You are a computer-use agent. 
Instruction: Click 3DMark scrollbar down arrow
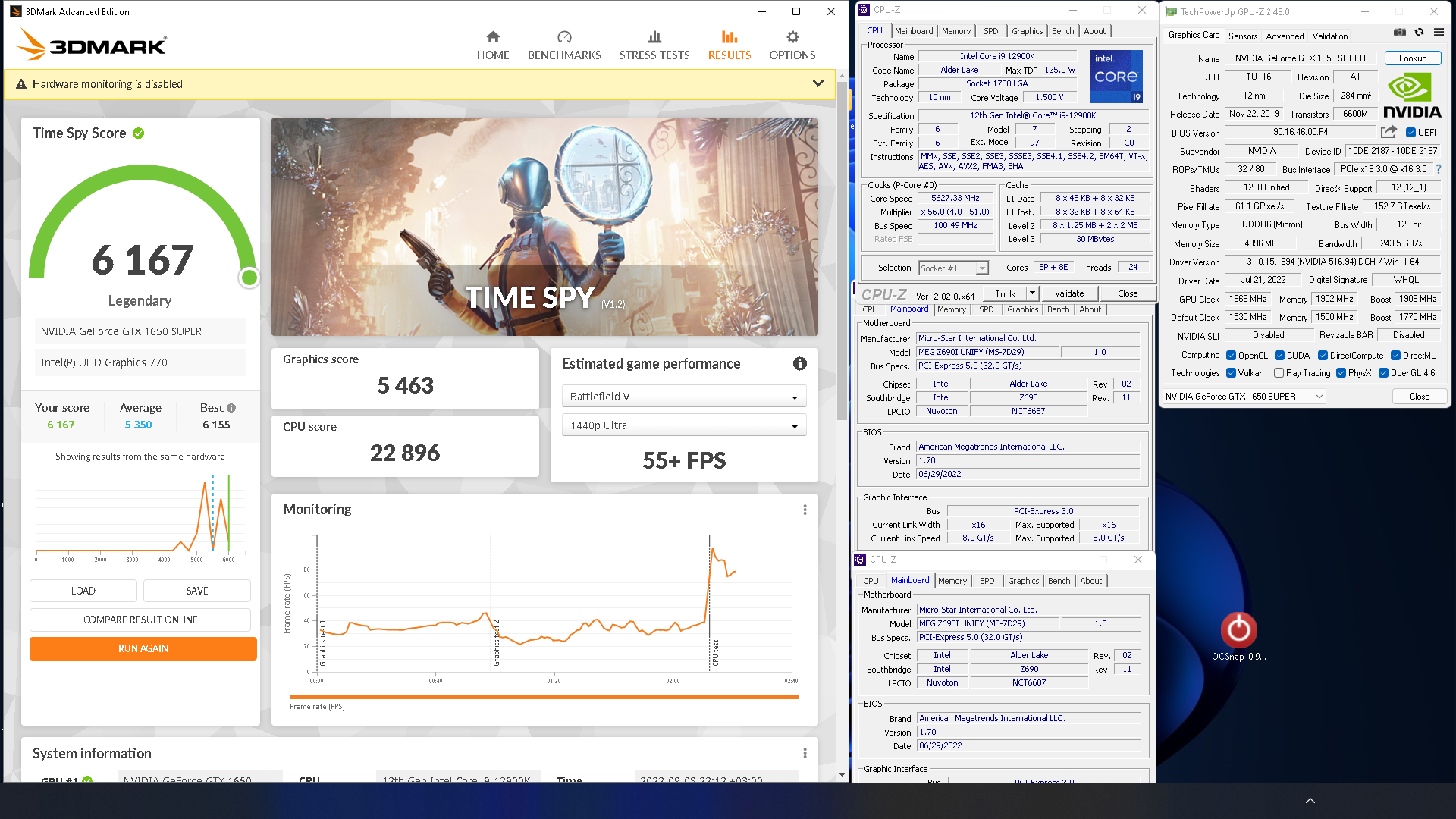[x=842, y=775]
